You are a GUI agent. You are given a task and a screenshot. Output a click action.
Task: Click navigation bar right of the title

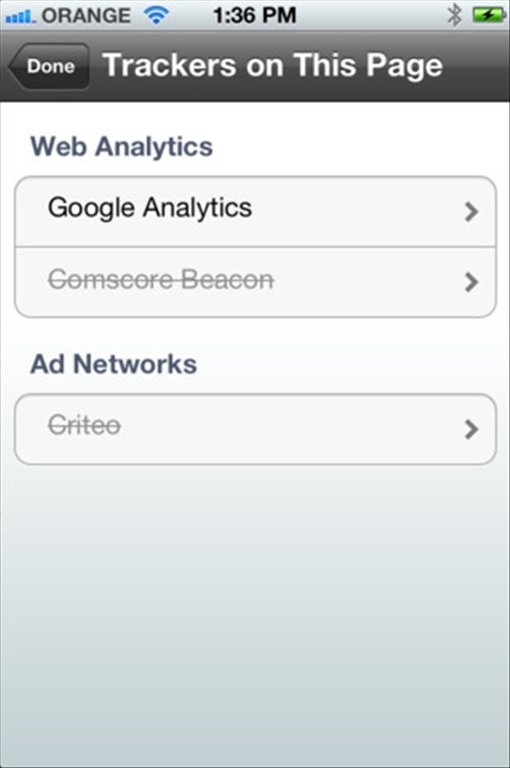(x=475, y=66)
